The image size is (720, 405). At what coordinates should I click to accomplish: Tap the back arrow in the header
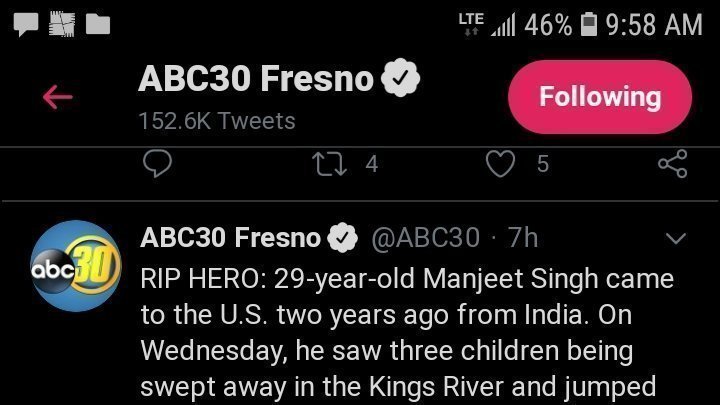pyautogui.click(x=58, y=97)
